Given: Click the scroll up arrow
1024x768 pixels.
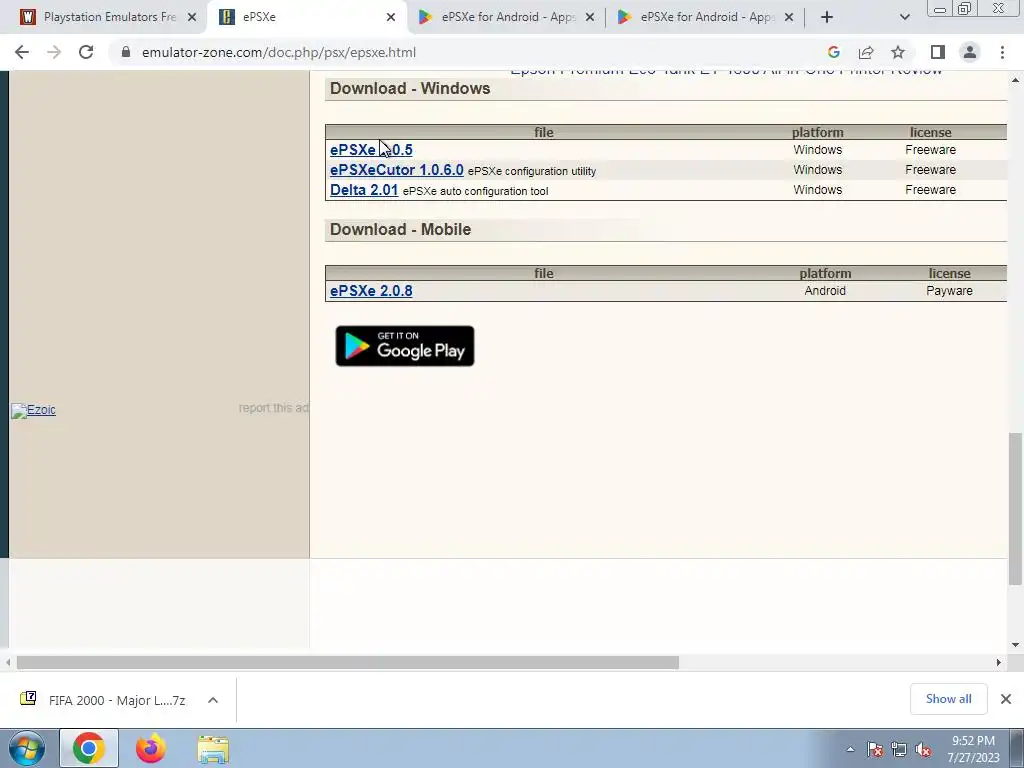Looking at the screenshot, I should [1015, 80].
